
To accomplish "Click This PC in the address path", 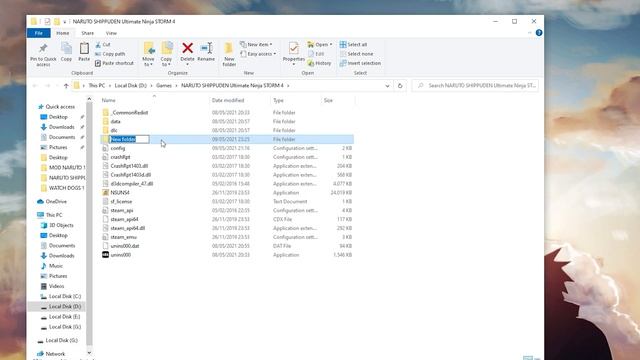I will point(97,86).
